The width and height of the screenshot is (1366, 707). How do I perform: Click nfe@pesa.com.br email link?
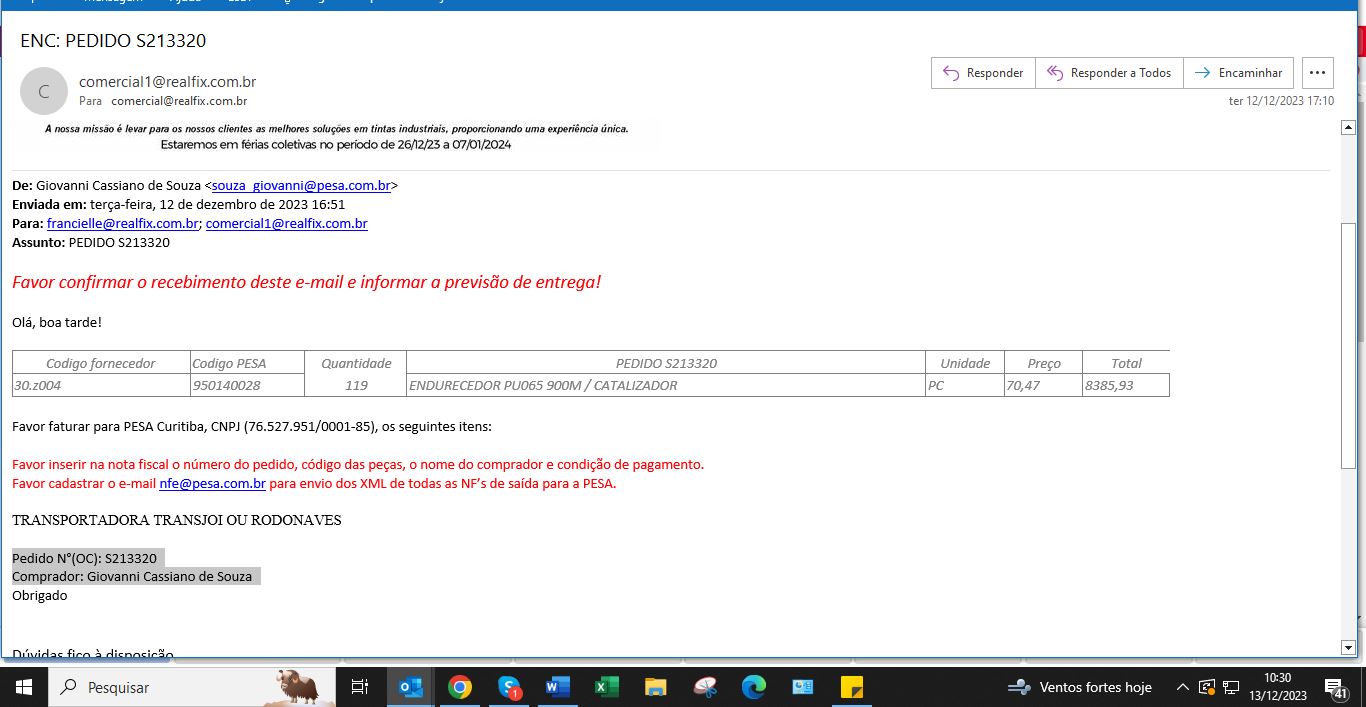[212, 484]
